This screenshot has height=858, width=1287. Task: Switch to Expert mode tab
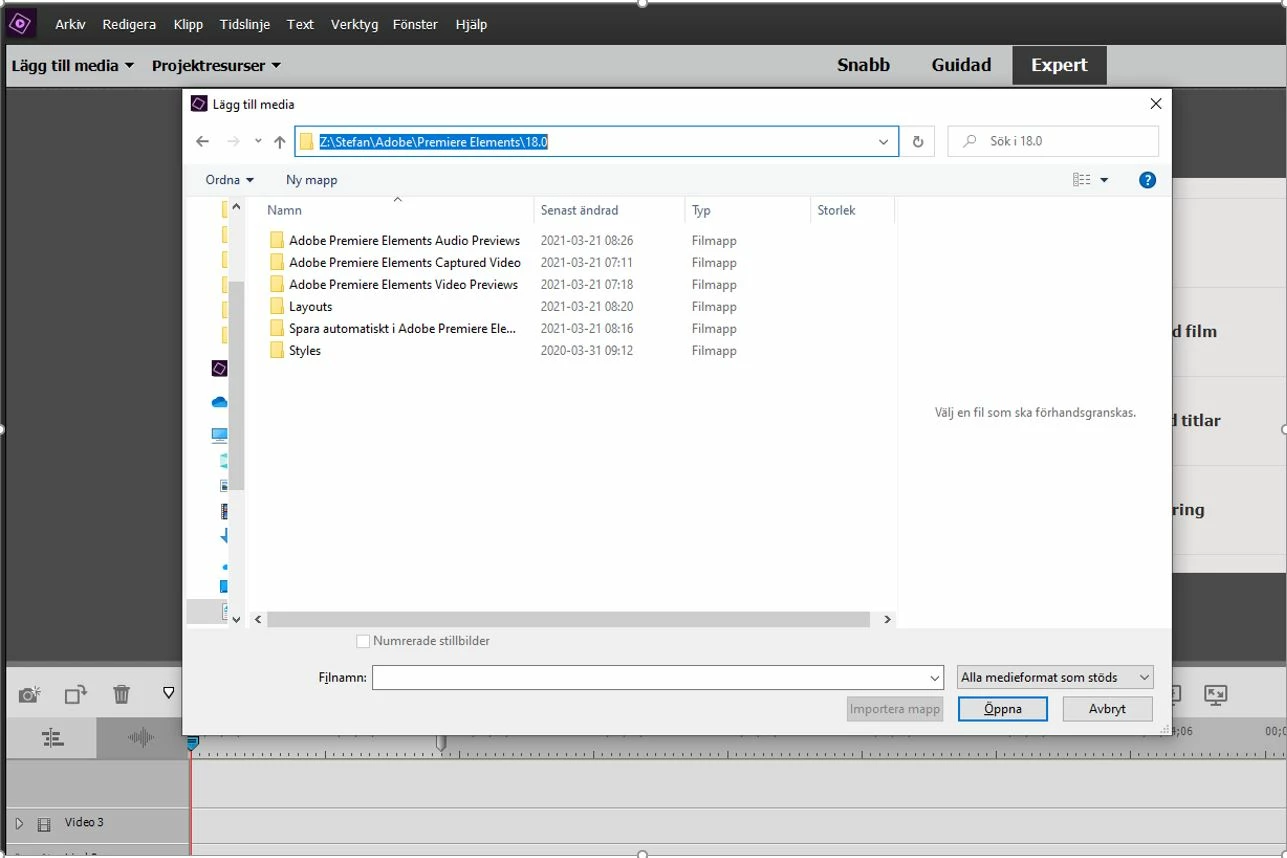pos(1059,65)
